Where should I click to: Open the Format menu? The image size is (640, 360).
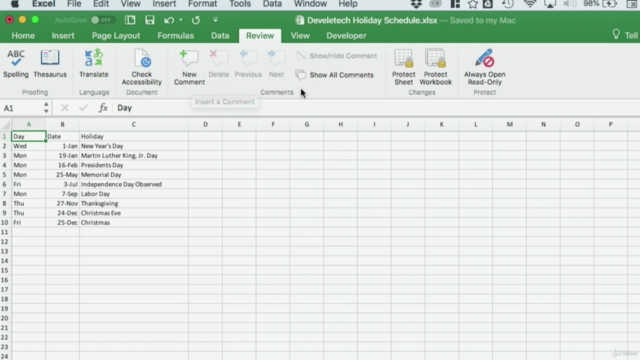(x=202, y=4)
